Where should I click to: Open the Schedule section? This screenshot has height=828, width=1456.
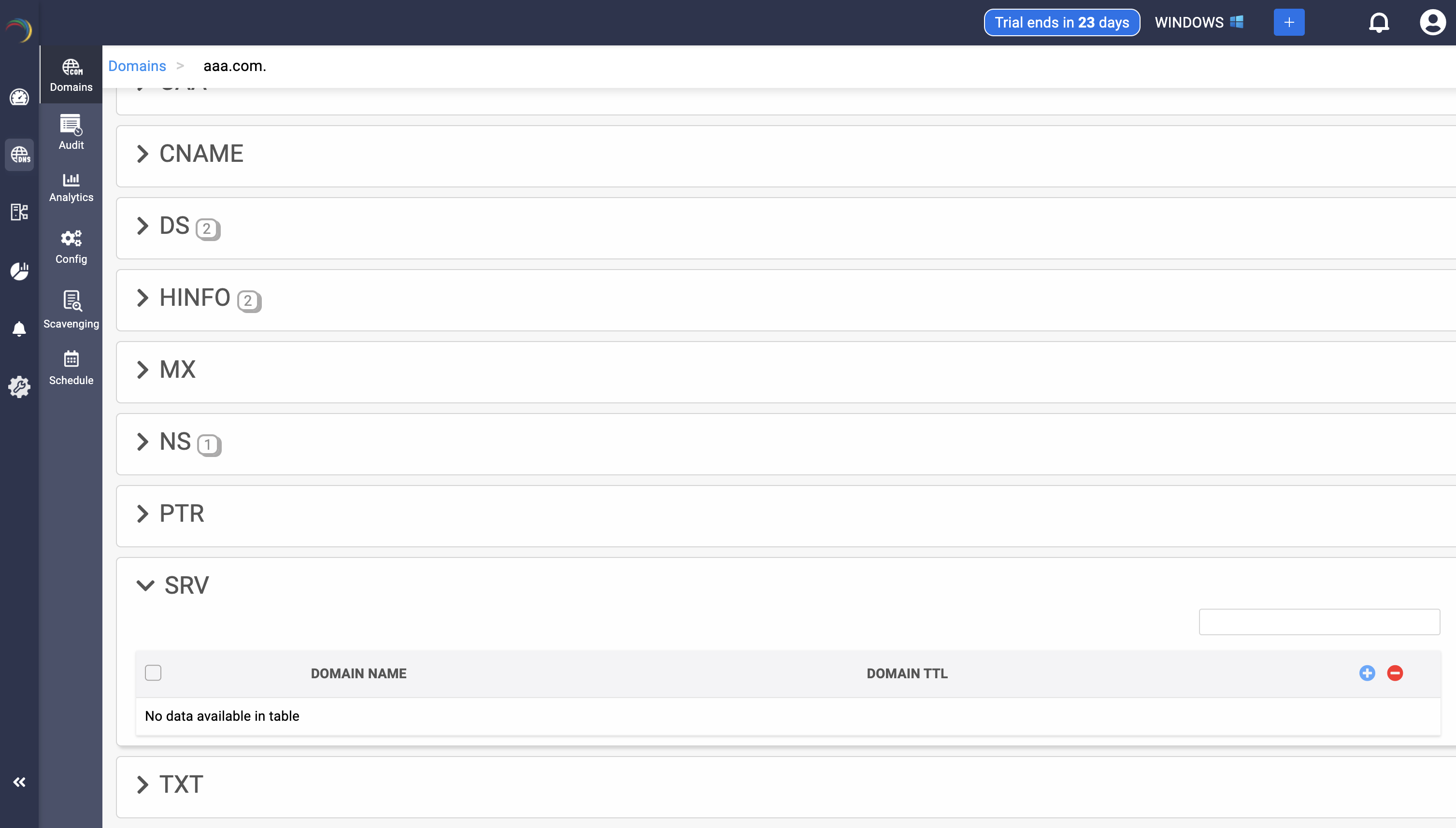pos(71,367)
